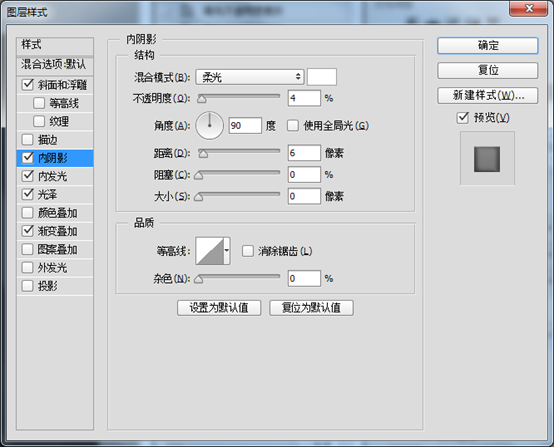Image resolution: width=554 pixels, height=447 pixels.
Task: Enable the 投影 checkbox
Action: 28,286
